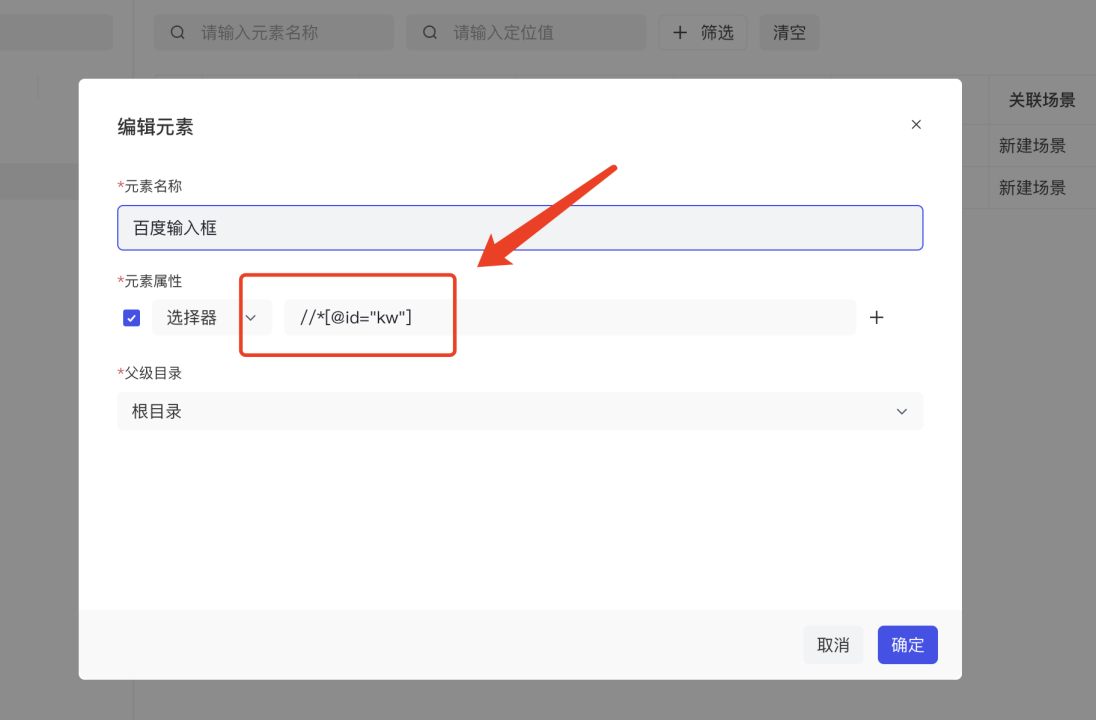Click the plus icon to add element attribute
The image size is (1096, 720).
coord(877,317)
